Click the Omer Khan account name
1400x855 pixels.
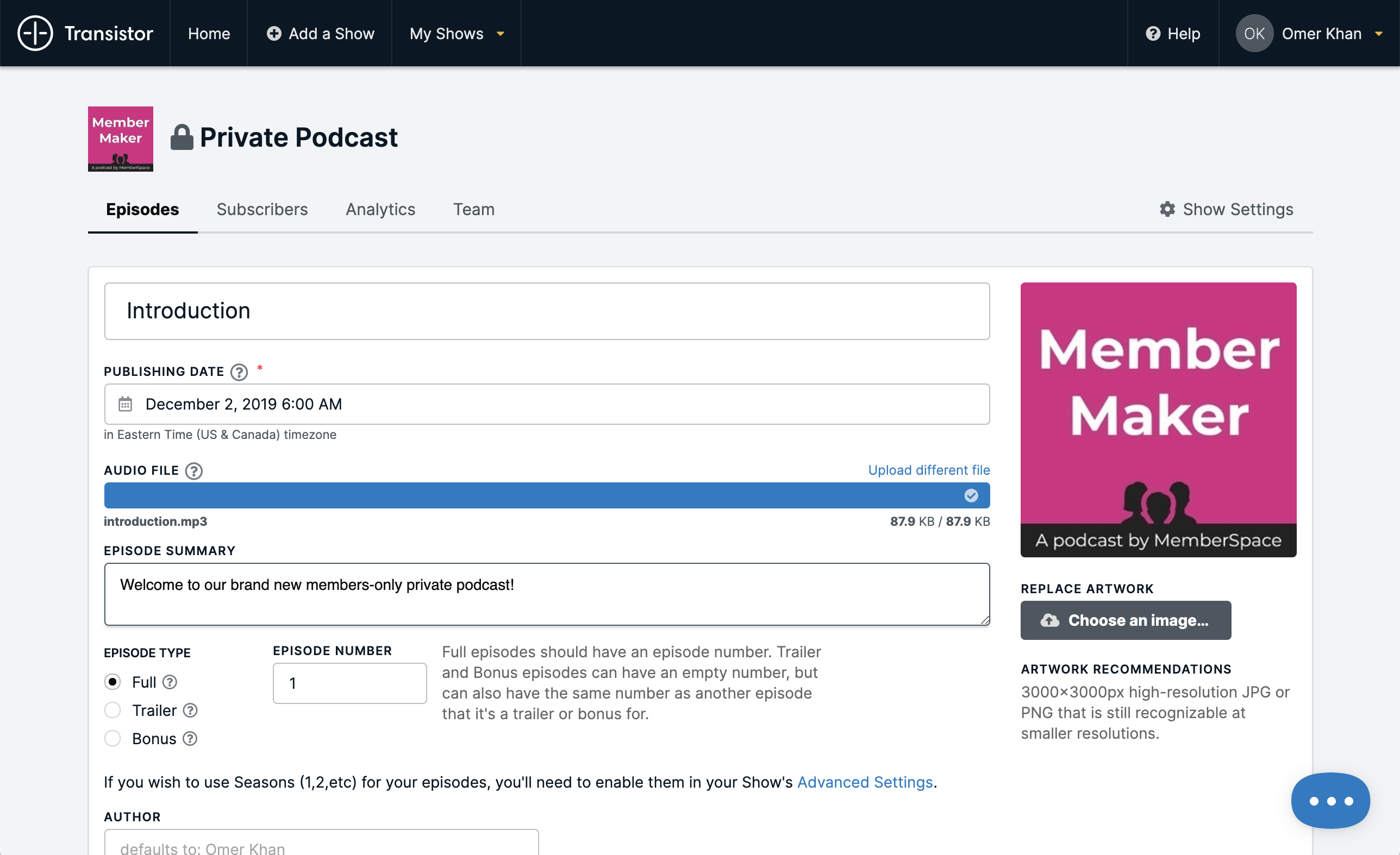tap(1322, 34)
